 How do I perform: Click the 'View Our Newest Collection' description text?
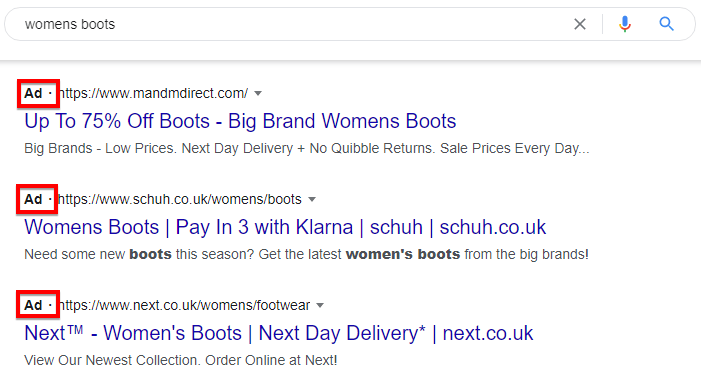coord(181,360)
